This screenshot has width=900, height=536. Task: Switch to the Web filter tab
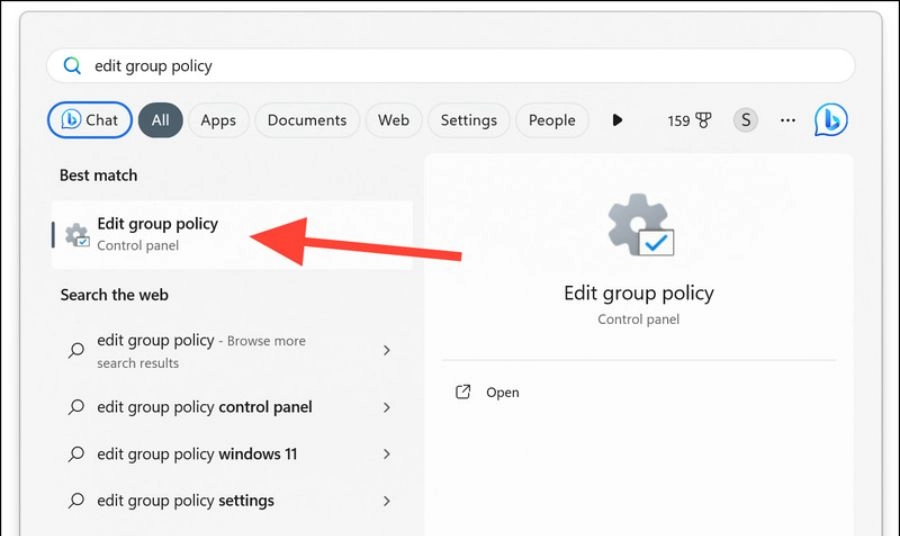pos(394,120)
